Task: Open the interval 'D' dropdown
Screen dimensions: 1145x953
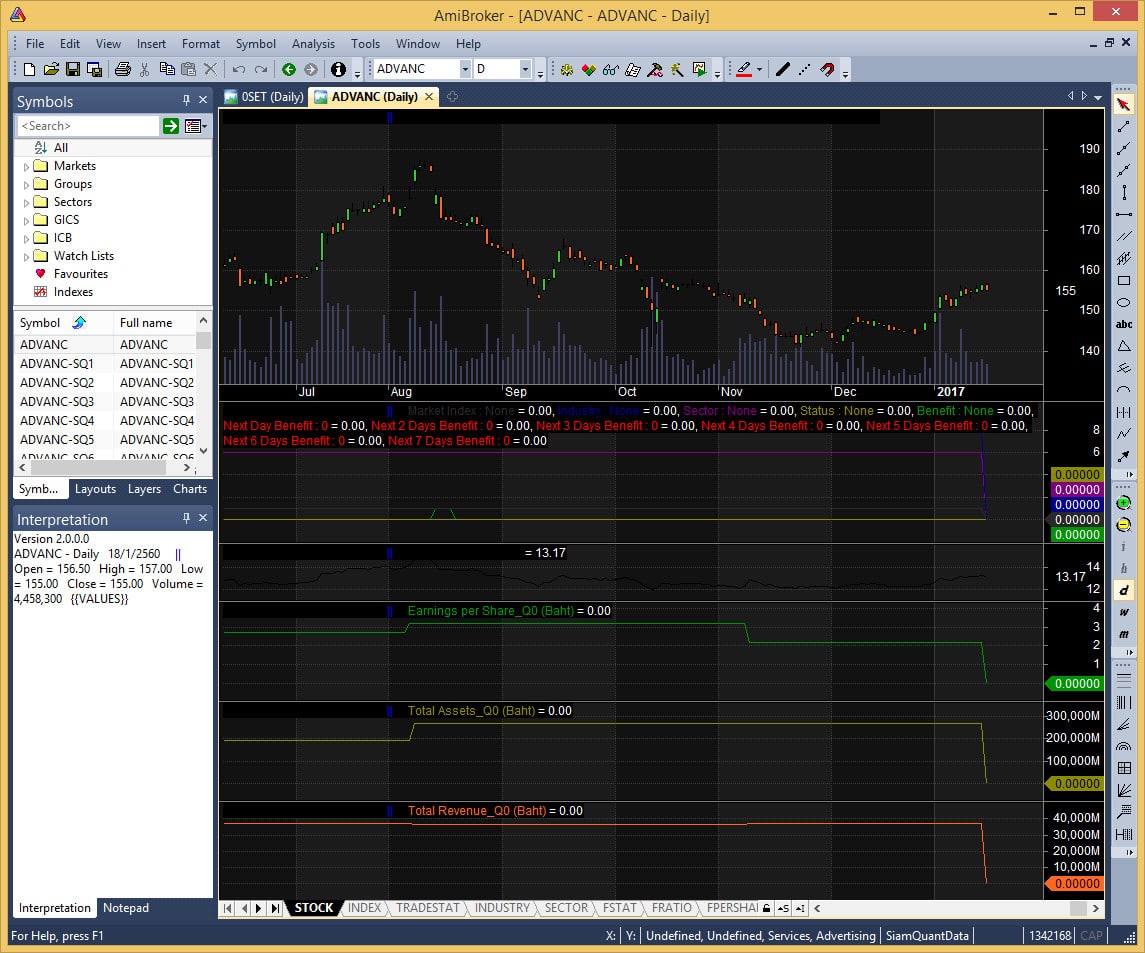Action: click(525, 69)
